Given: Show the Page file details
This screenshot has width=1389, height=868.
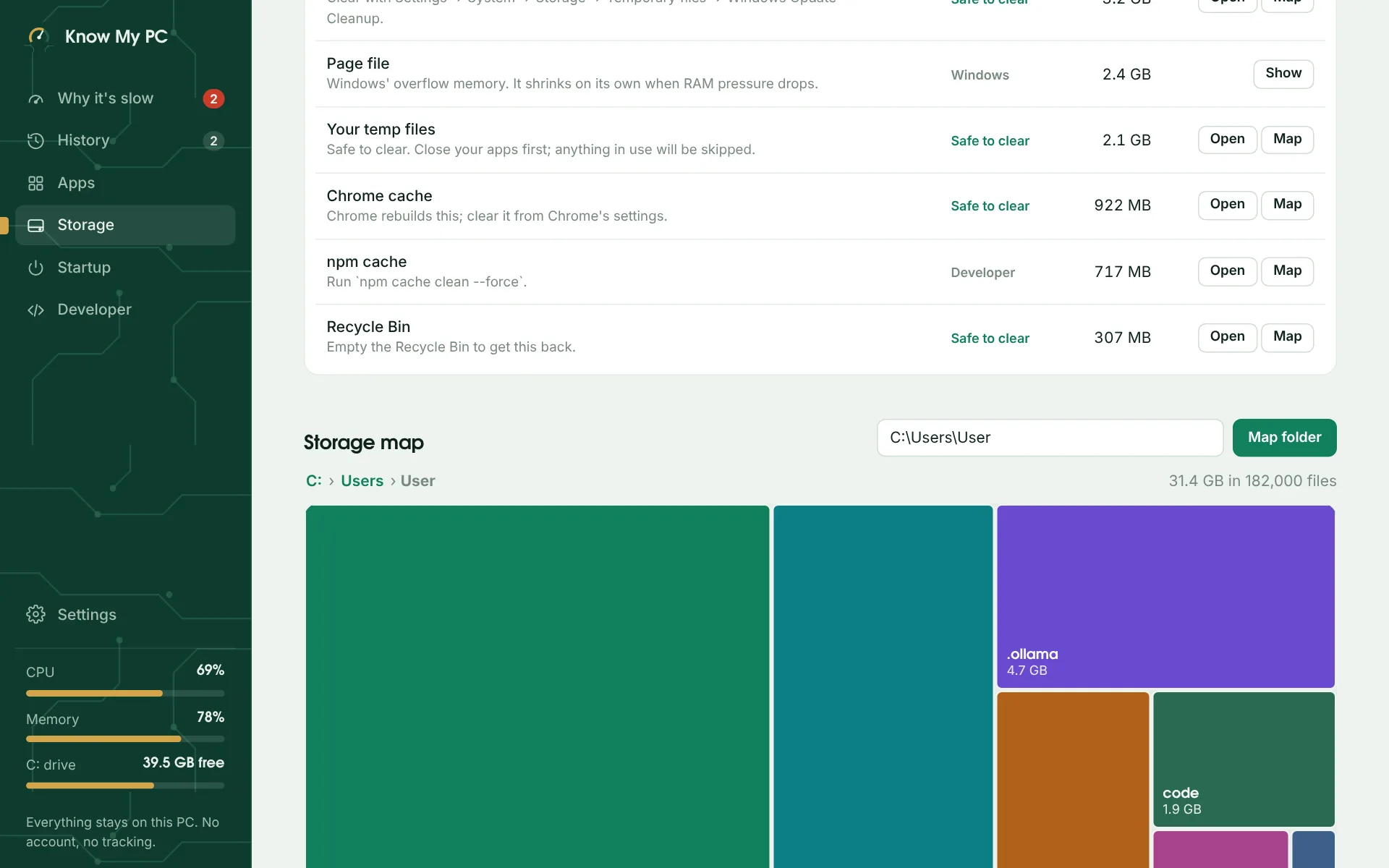Looking at the screenshot, I should pyautogui.click(x=1283, y=74).
